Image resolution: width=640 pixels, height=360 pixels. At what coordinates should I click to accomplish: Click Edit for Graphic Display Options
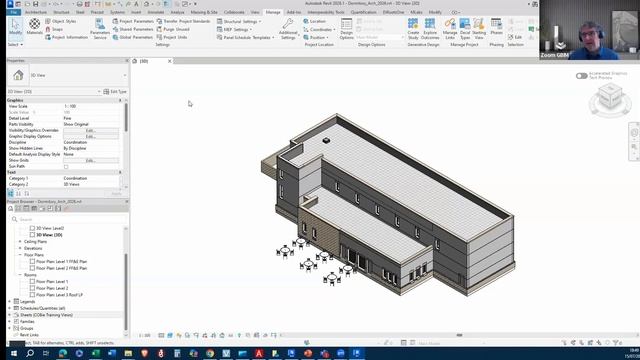[x=91, y=136]
